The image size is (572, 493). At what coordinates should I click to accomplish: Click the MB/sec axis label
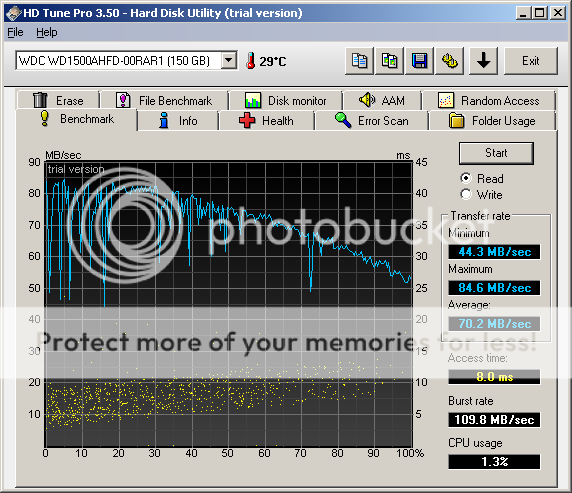click(63, 155)
